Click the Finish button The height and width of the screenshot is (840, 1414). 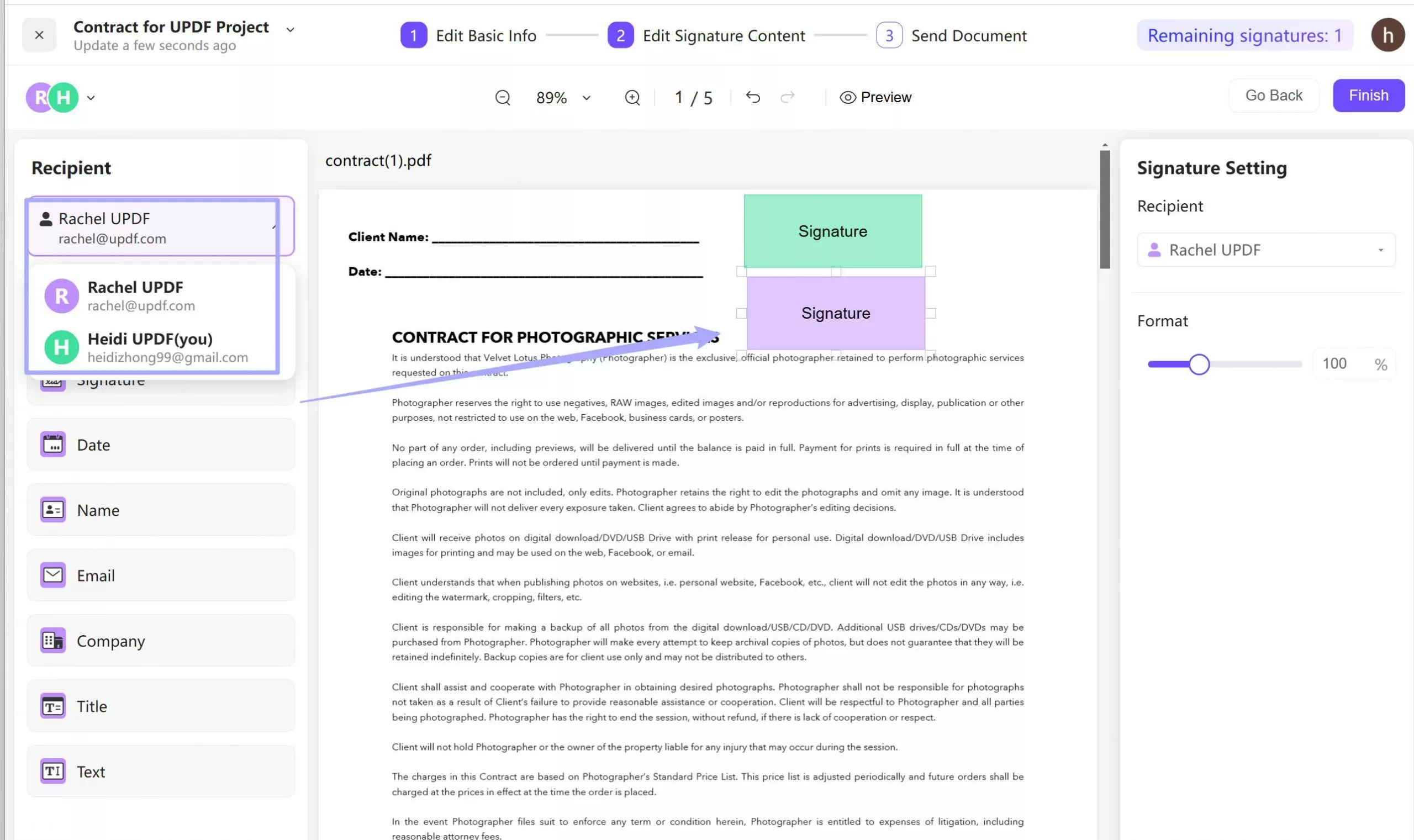point(1368,95)
